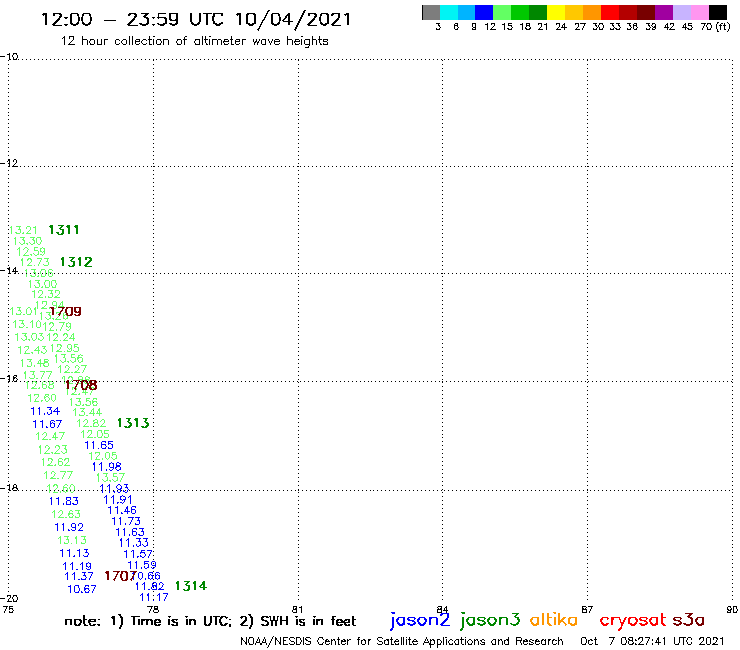Click the blue wave height value 10.67
740x650 pixels.
click(82, 589)
